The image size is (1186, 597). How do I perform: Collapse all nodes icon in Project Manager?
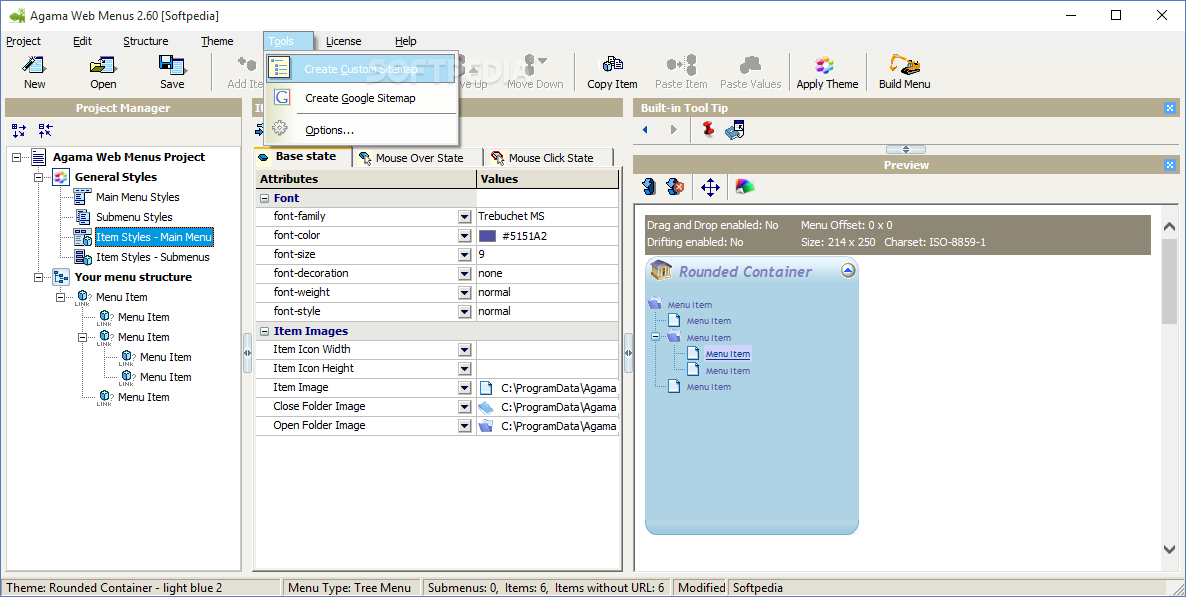click(x=45, y=131)
